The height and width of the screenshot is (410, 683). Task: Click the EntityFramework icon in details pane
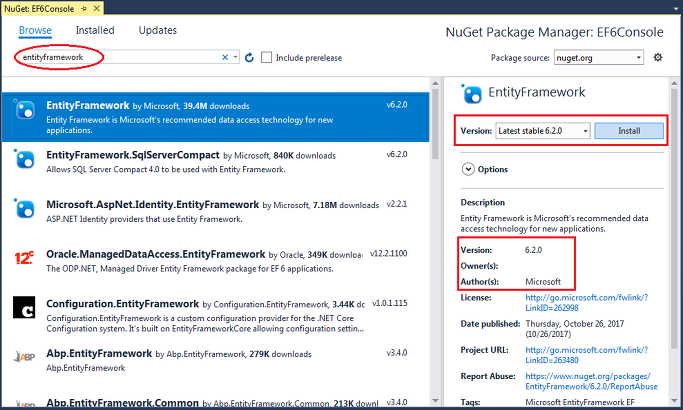coord(472,94)
